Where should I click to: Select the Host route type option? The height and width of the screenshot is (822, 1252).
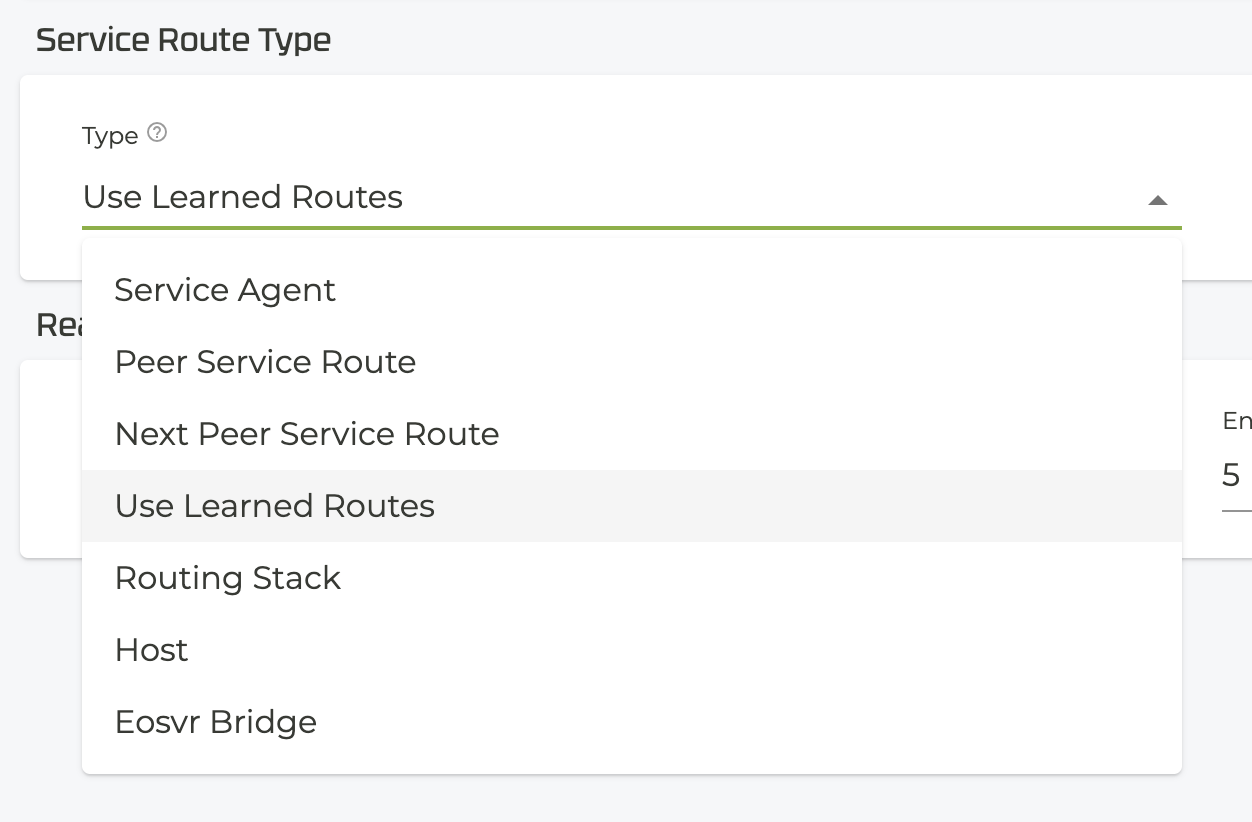[152, 650]
